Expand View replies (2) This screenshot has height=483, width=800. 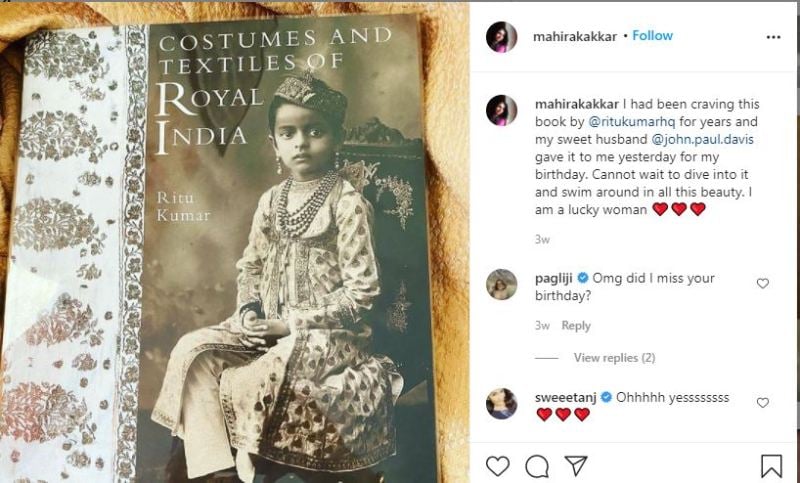point(614,358)
